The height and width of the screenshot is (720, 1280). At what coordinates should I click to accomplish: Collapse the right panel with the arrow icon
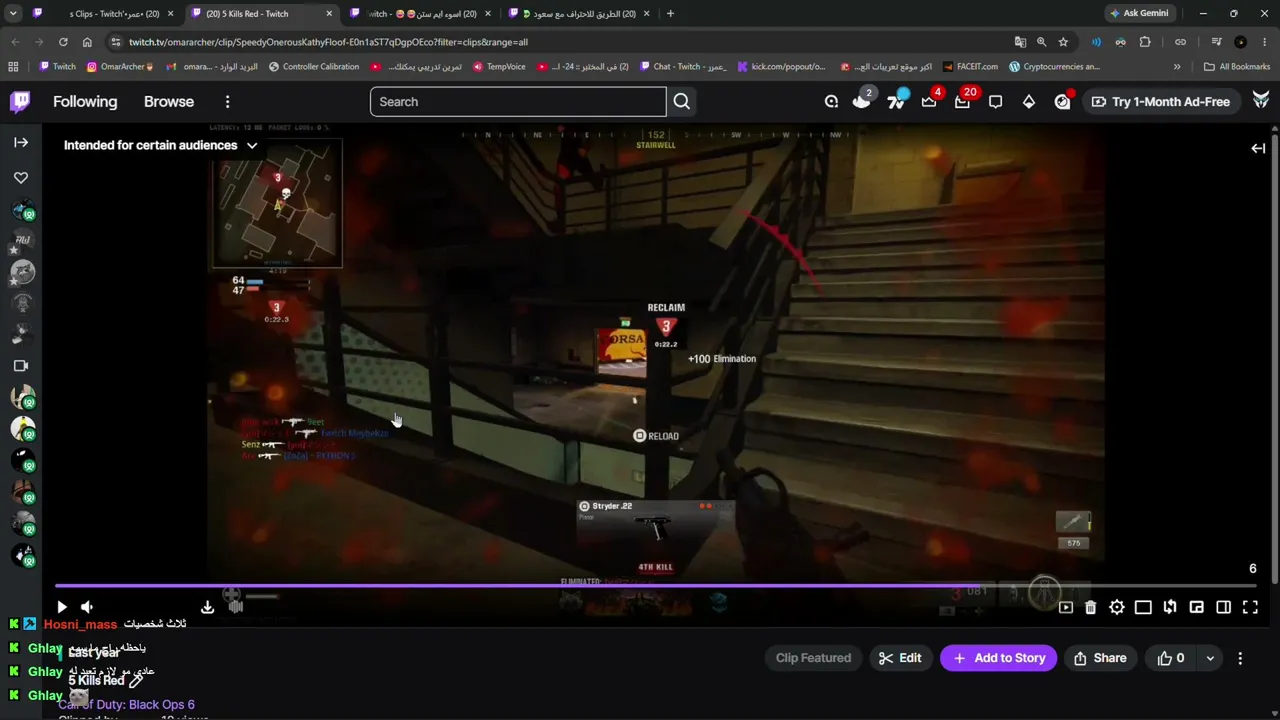pos(1258,148)
